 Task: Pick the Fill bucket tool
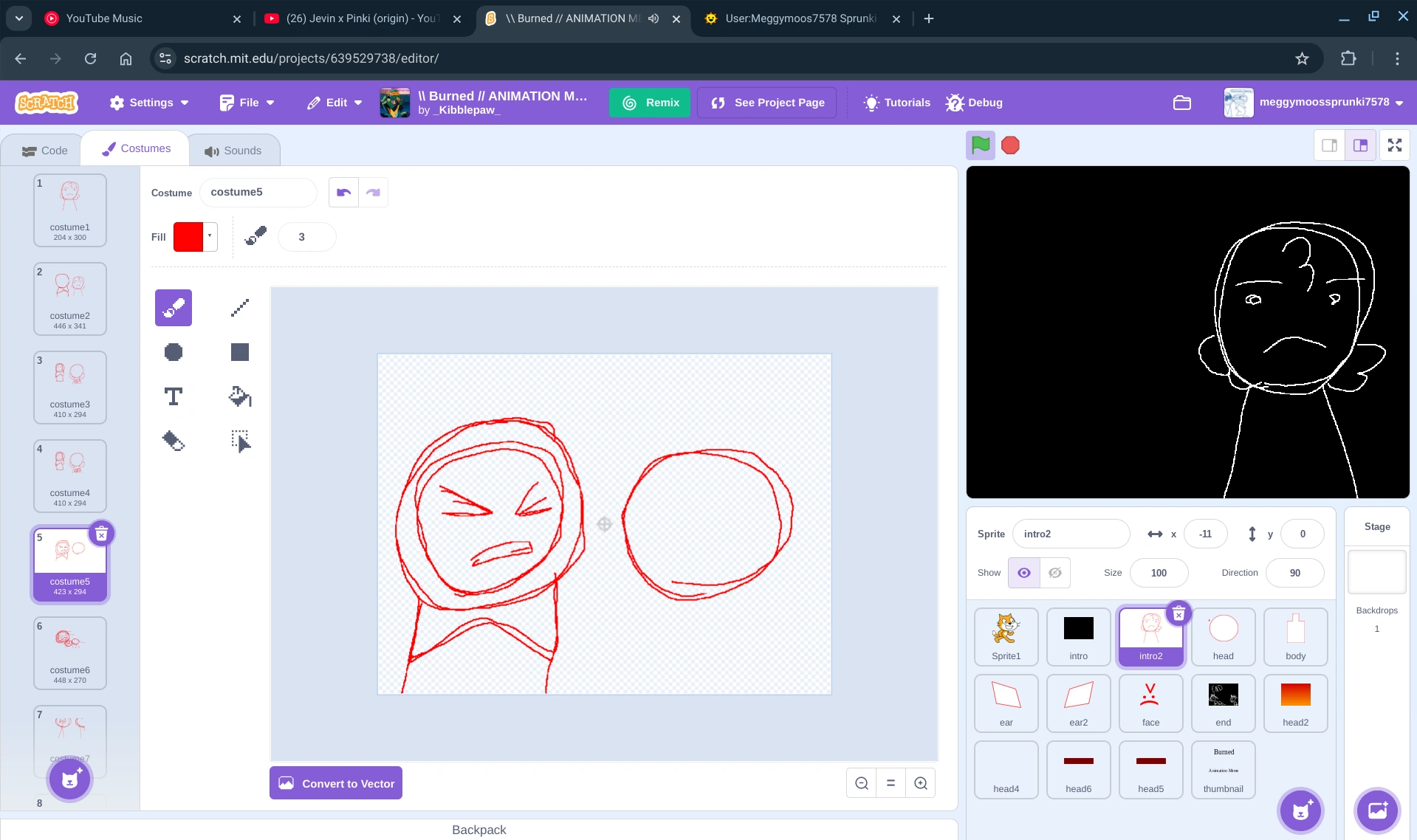point(239,397)
